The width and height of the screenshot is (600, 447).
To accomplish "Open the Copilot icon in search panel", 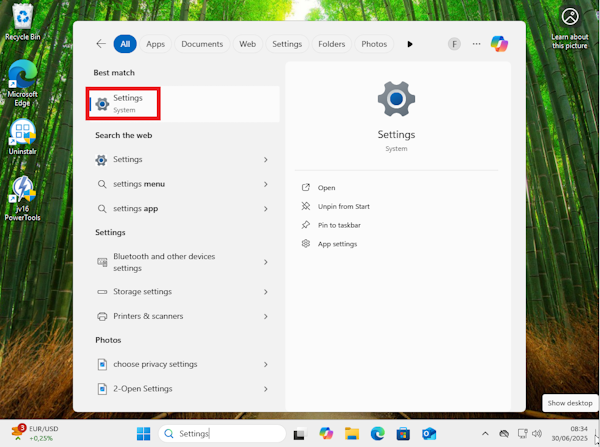I will click(499, 44).
